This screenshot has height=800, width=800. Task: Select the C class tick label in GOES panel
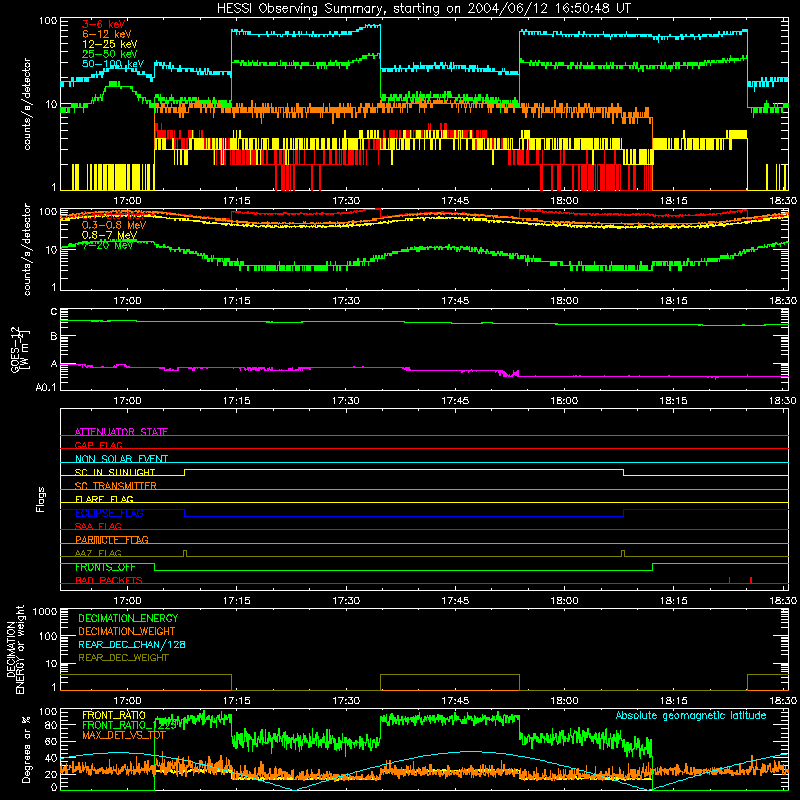tap(54, 312)
